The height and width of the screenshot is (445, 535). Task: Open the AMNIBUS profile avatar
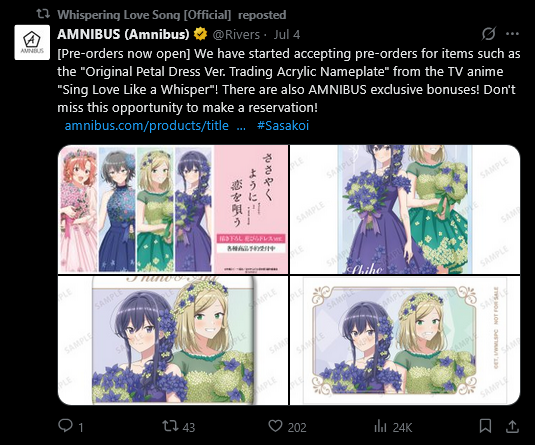coord(32,42)
